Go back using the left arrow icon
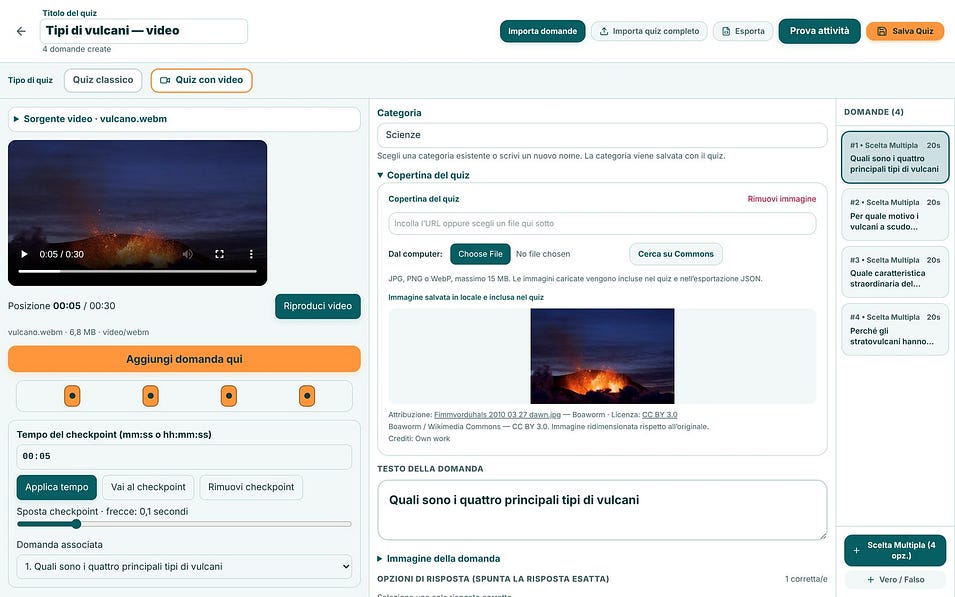The width and height of the screenshot is (955, 597). pyautogui.click(x=21, y=31)
